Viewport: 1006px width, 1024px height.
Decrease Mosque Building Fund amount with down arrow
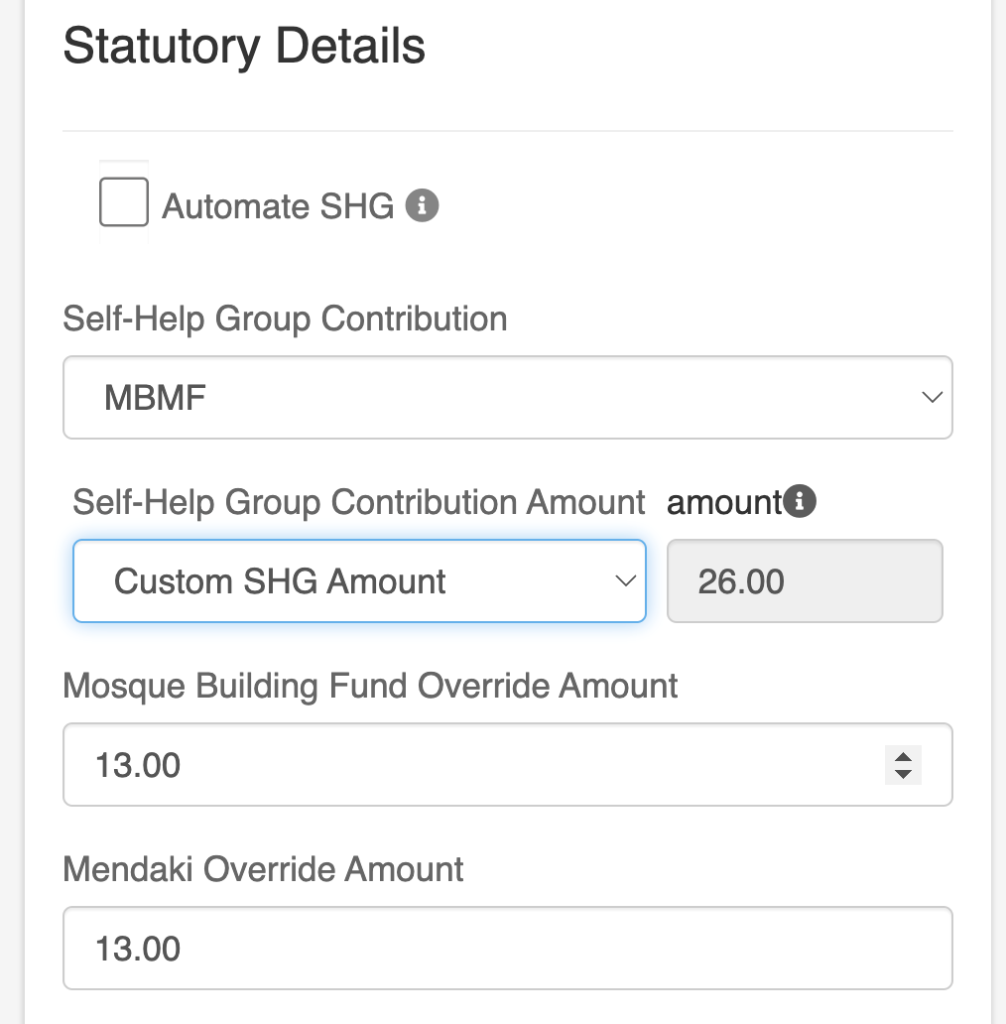(x=903, y=773)
